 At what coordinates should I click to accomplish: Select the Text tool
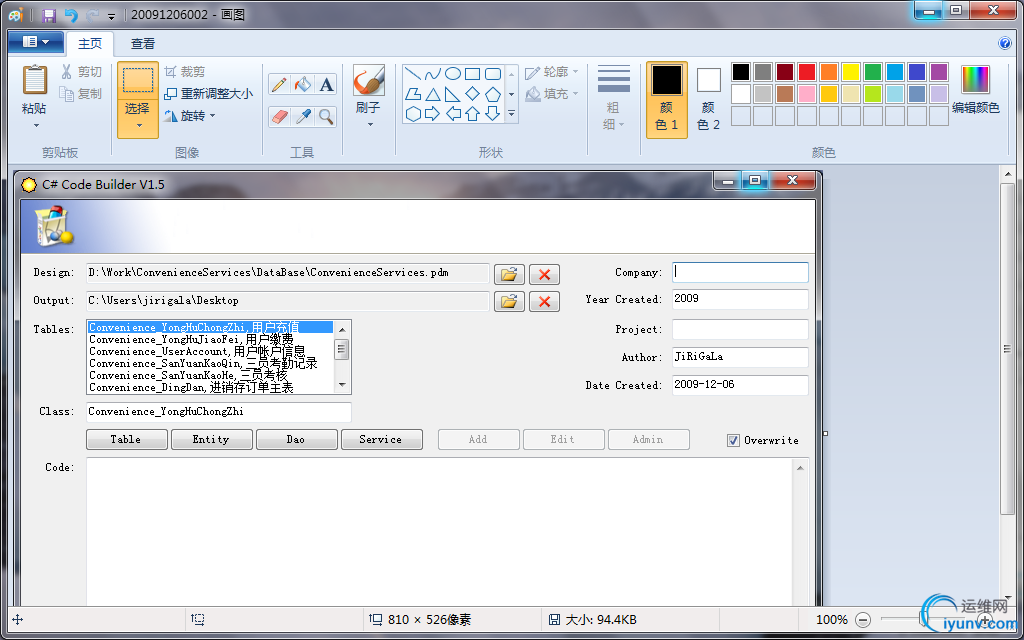pyautogui.click(x=326, y=84)
